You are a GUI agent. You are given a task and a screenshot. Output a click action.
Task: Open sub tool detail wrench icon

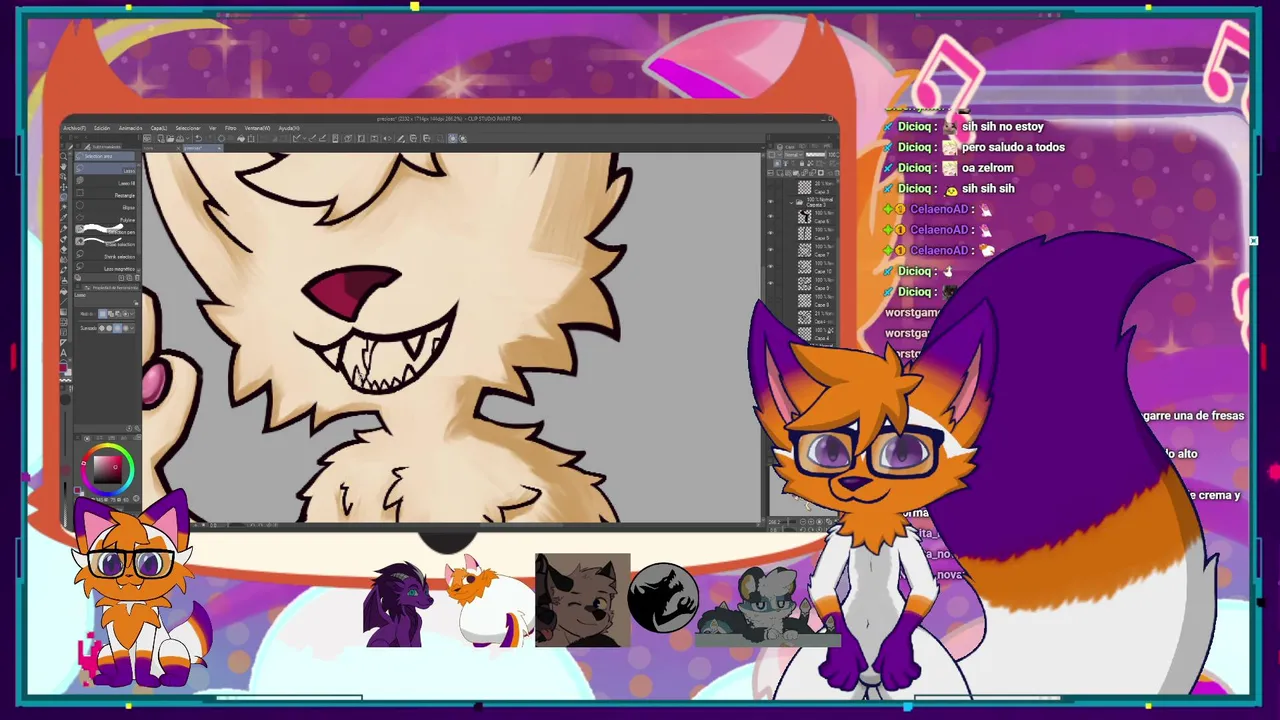click(x=137, y=428)
